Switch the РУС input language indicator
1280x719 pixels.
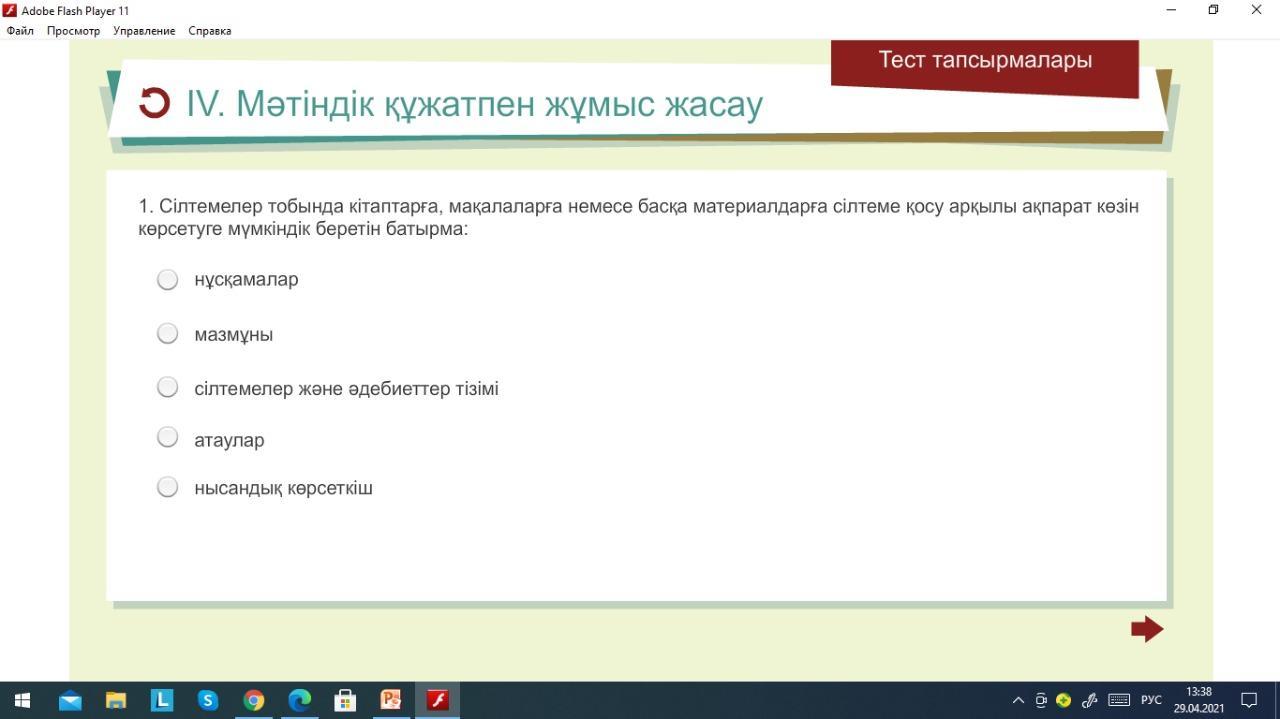click(1151, 700)
